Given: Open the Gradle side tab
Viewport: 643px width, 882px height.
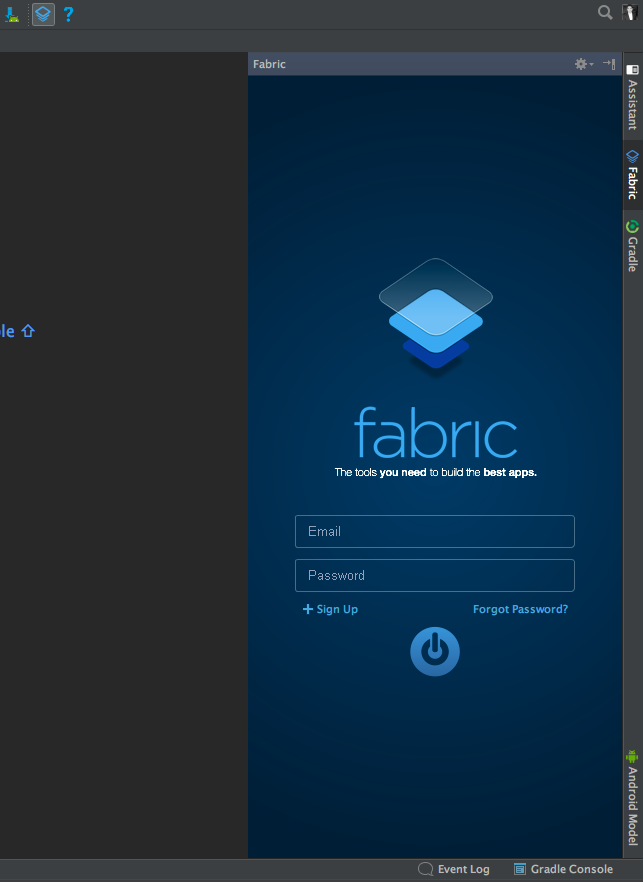Looking at the screenshot, I should [633, 246].
